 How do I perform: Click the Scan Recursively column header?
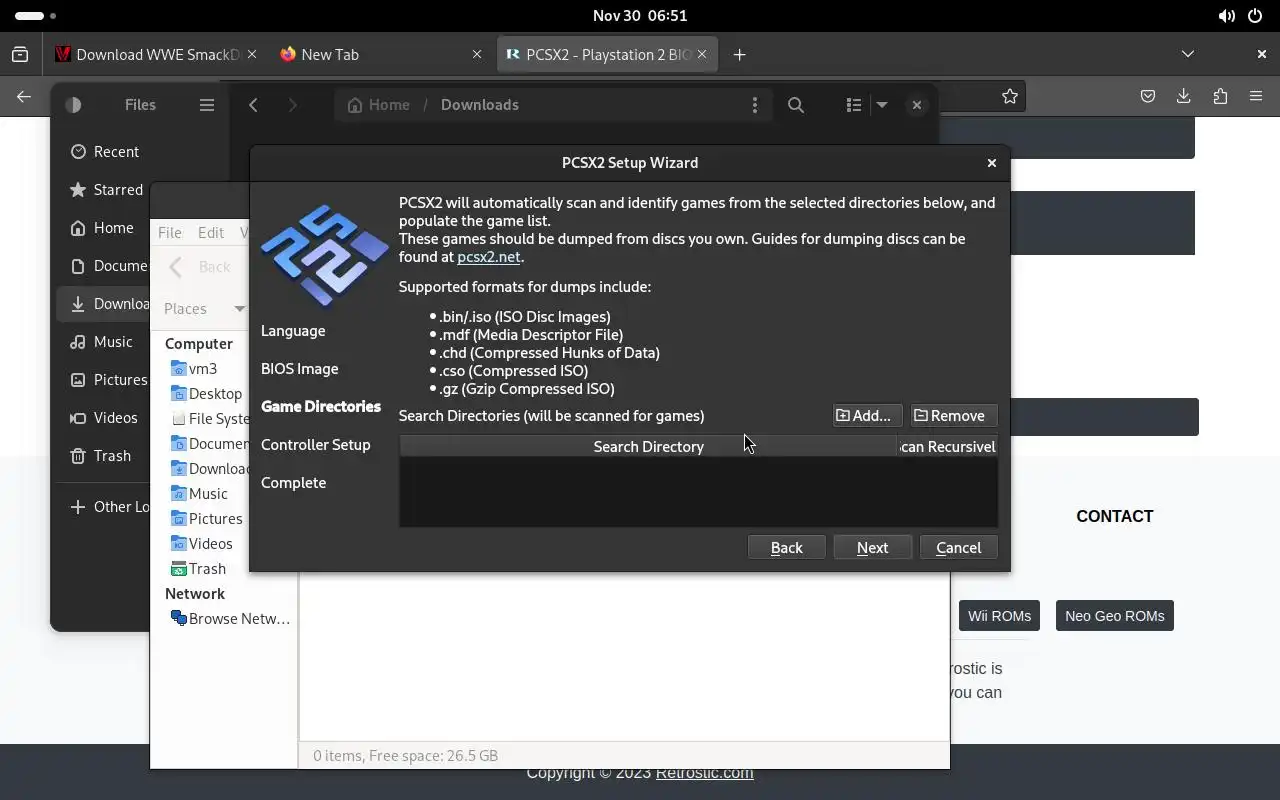point(947,446)
